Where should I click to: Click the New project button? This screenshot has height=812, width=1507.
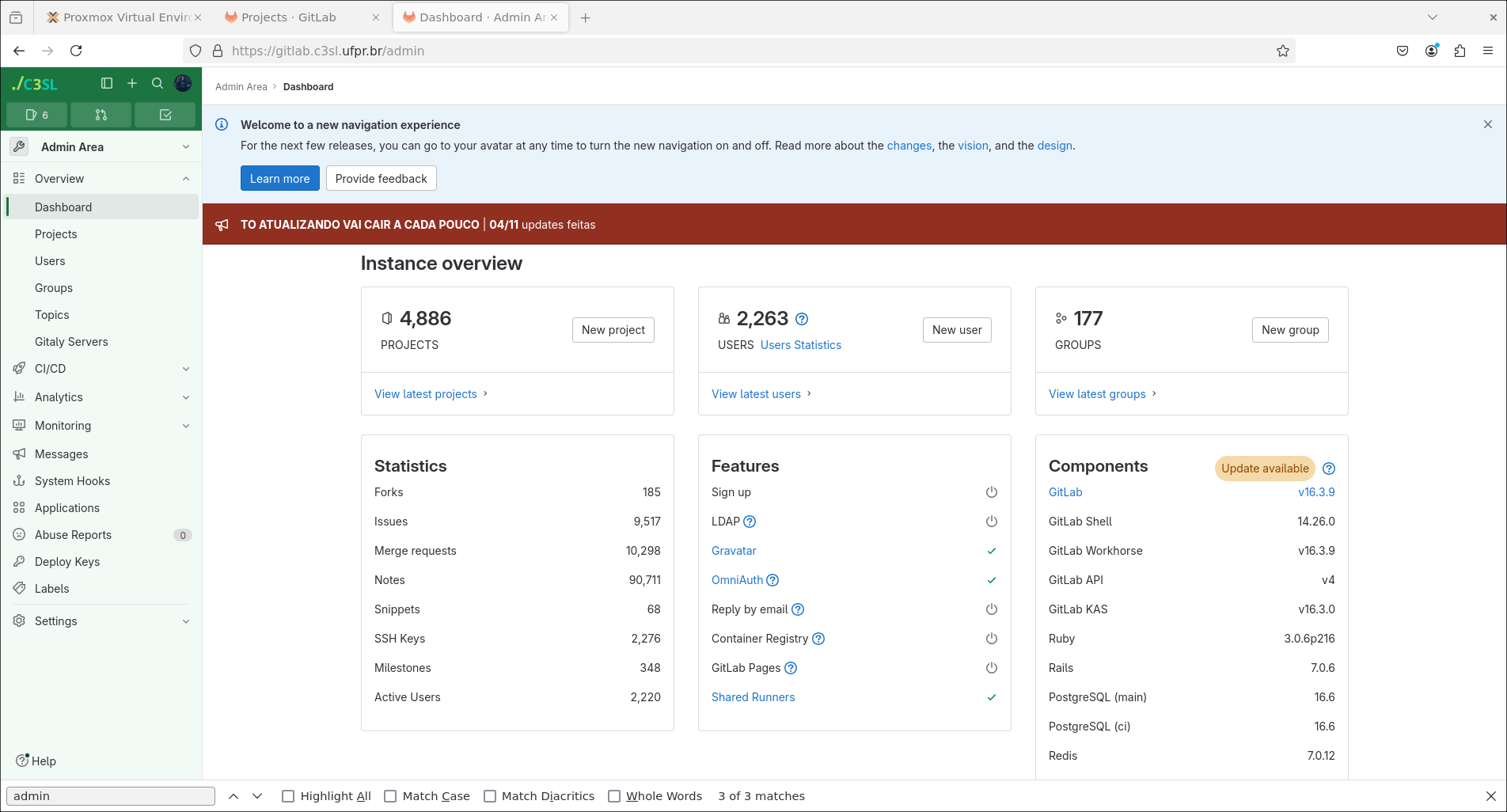point(613,330)
